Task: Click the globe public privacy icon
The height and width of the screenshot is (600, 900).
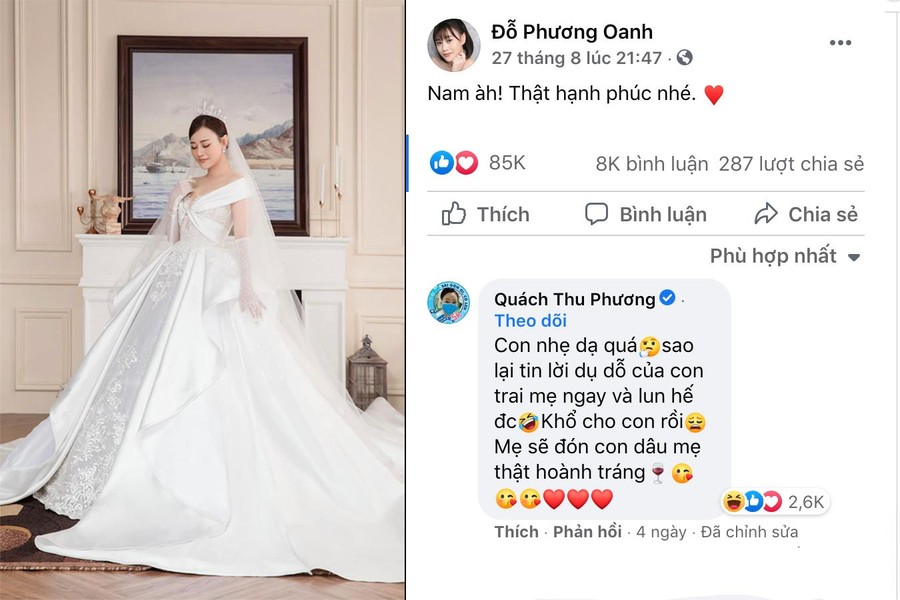Action: click(685, 57)
